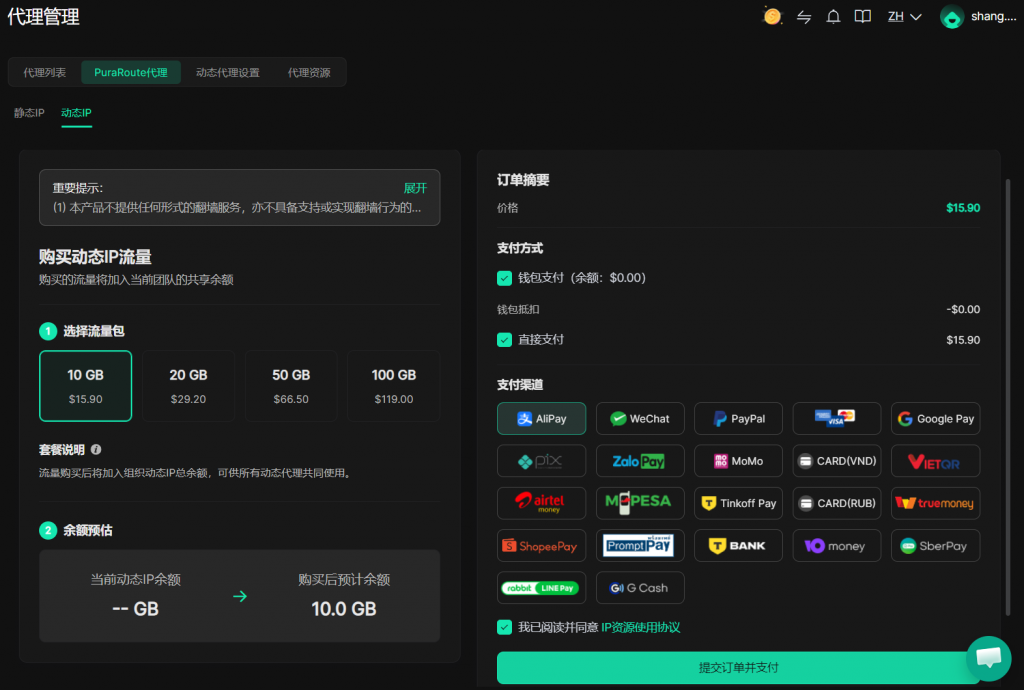Open the IP资源使用协议 link
Screen dimensions: 1024x690
641,627
